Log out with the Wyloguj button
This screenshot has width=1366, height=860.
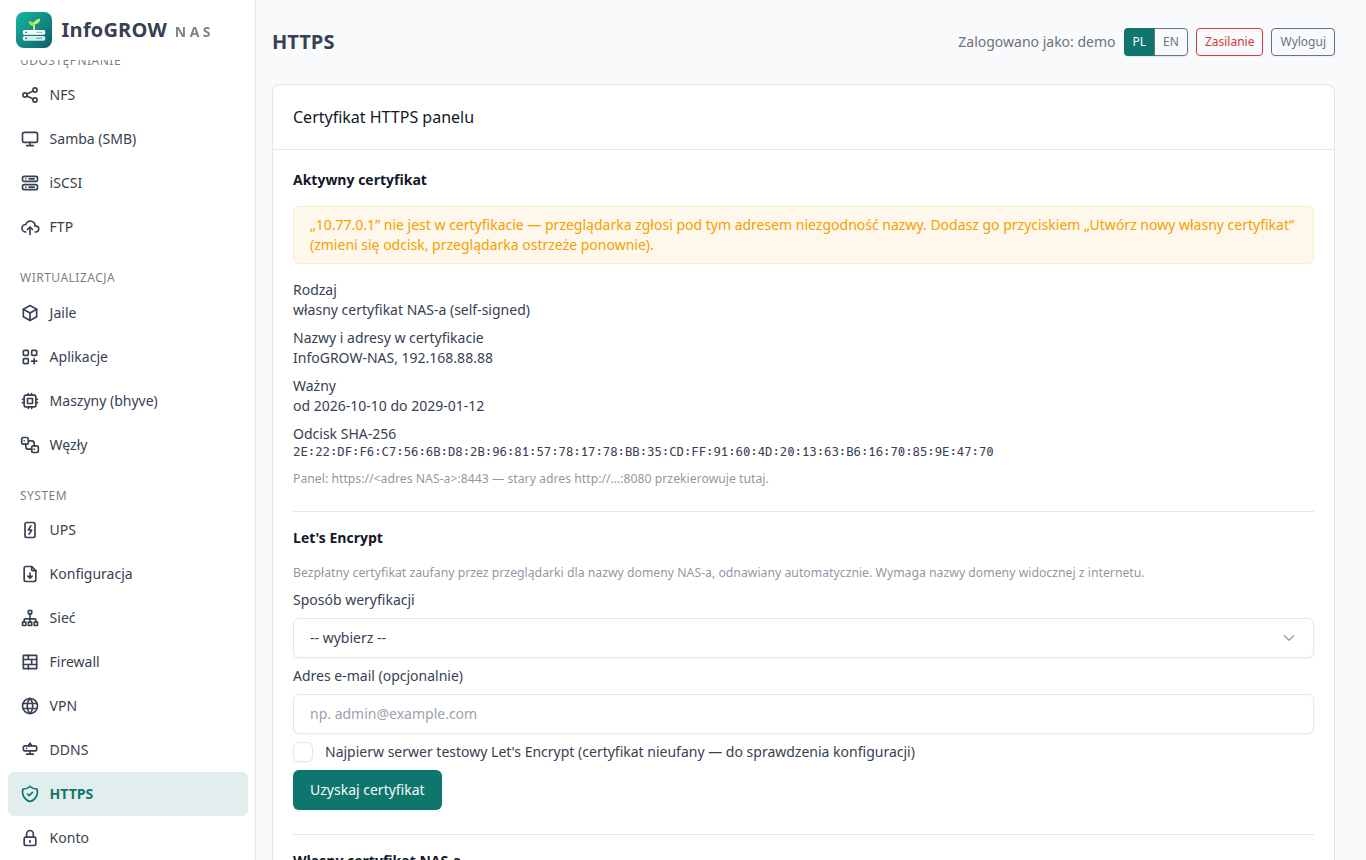(1303, 42)
